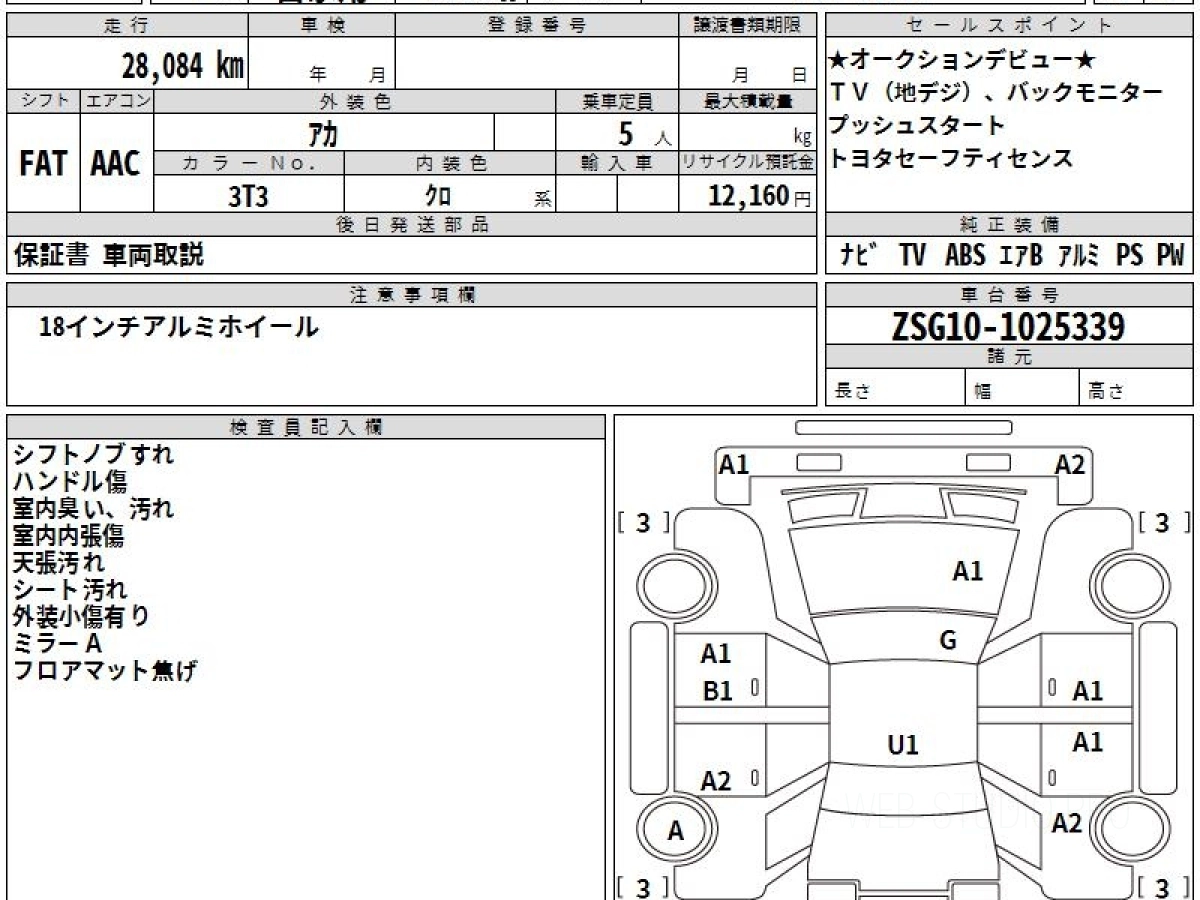Viewport: 1200px width, 900px height.
Task: Select the フロアマット焦げ note
Action: pos(105,670)
